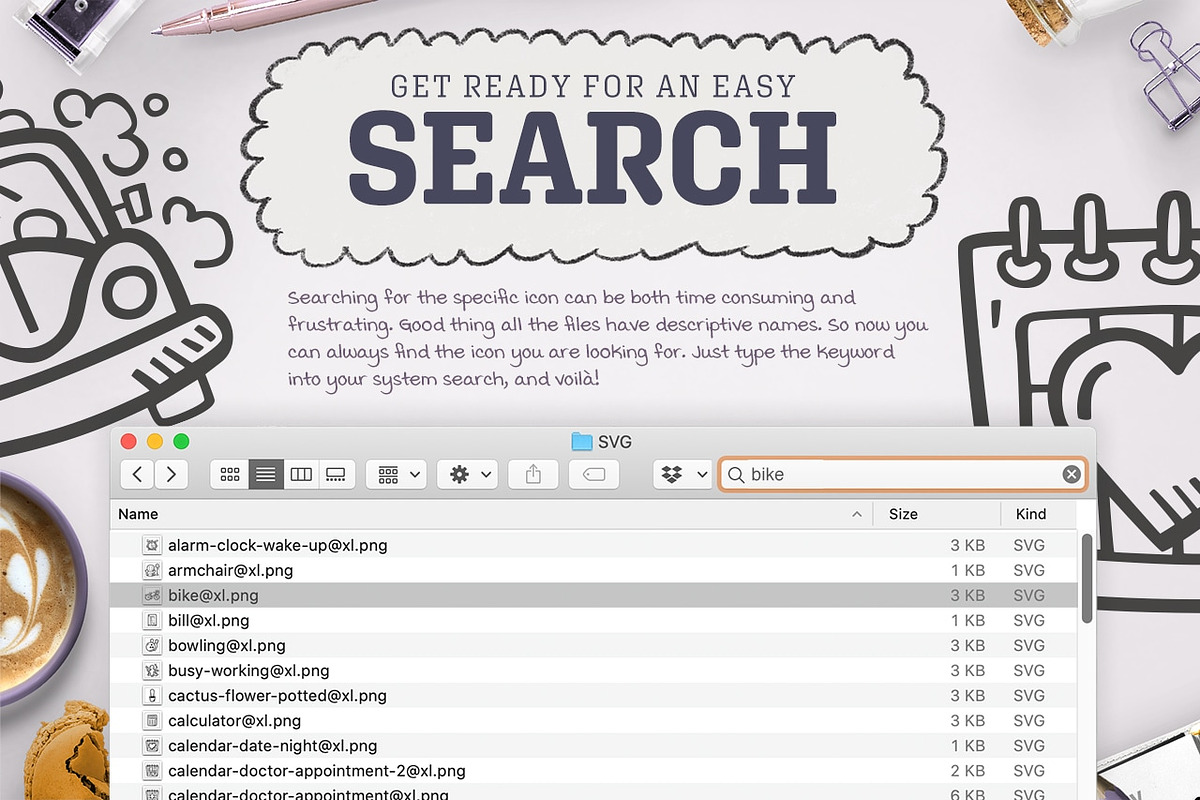Go back with the left chevron button
The height and width of the screenshot is (800, 1200).
pyautogui.click(x=137, y=474)
